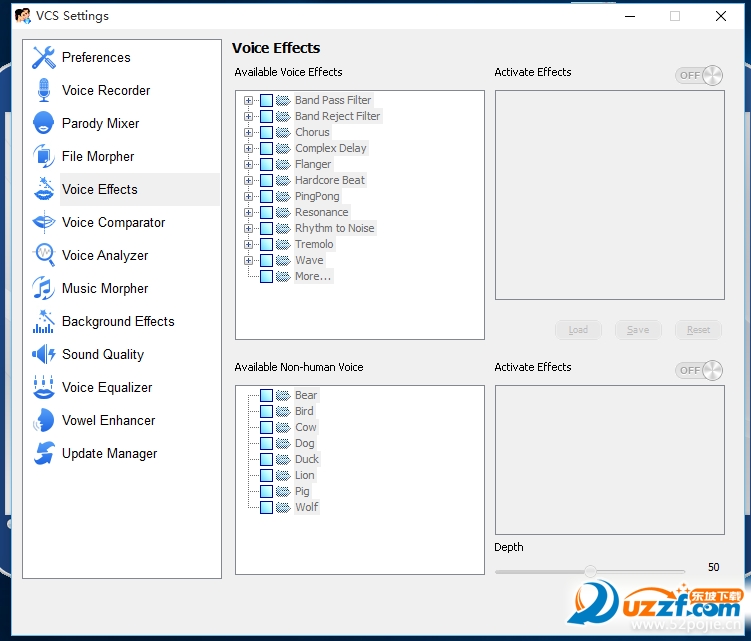The width and height of the screenshot is (751, 641).
Task: Expand the Complex Delay node
Action: pos(248,149)
